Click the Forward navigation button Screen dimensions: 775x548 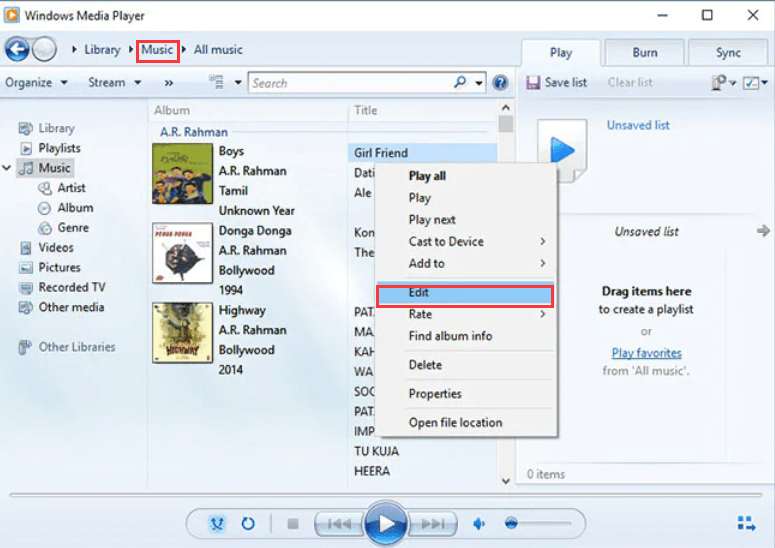tap(44, 49)
